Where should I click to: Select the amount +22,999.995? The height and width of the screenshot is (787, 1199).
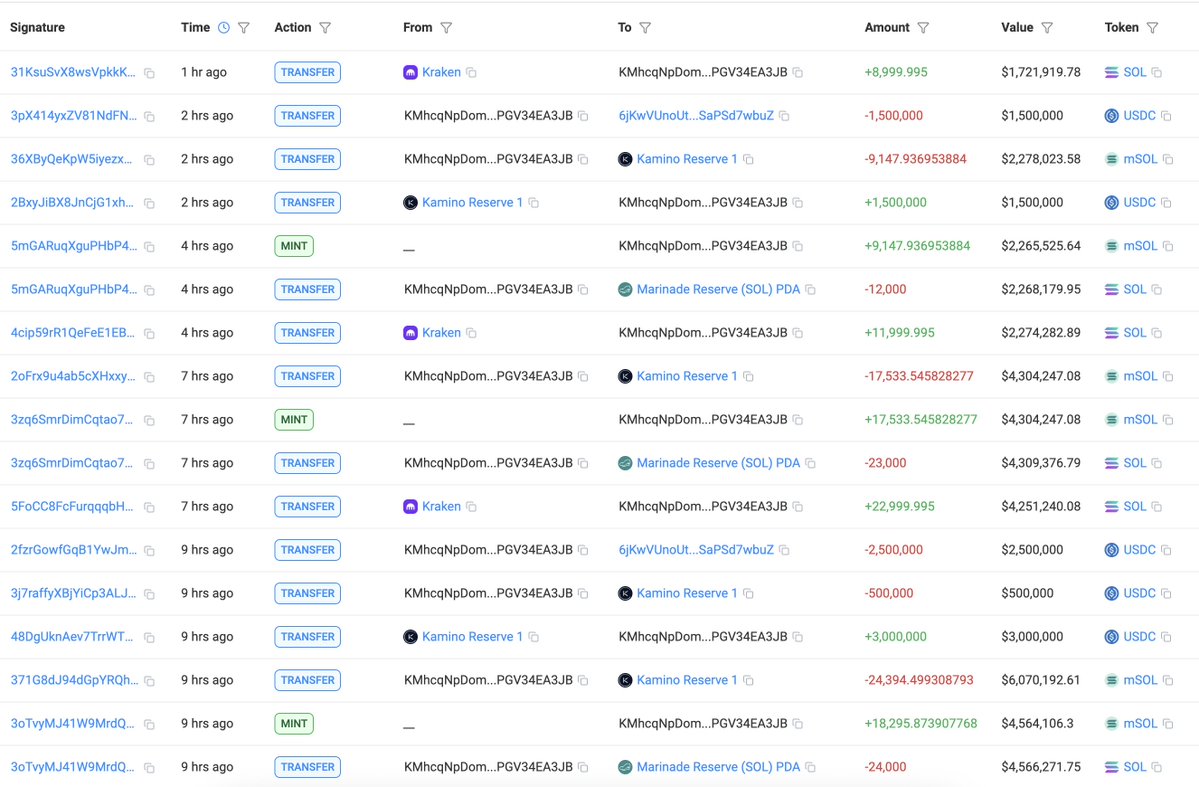click(x=899, y=506)
